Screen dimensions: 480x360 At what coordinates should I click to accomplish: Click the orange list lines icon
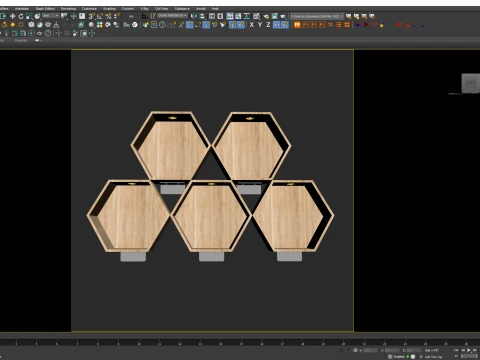click(x=339, y=25)
